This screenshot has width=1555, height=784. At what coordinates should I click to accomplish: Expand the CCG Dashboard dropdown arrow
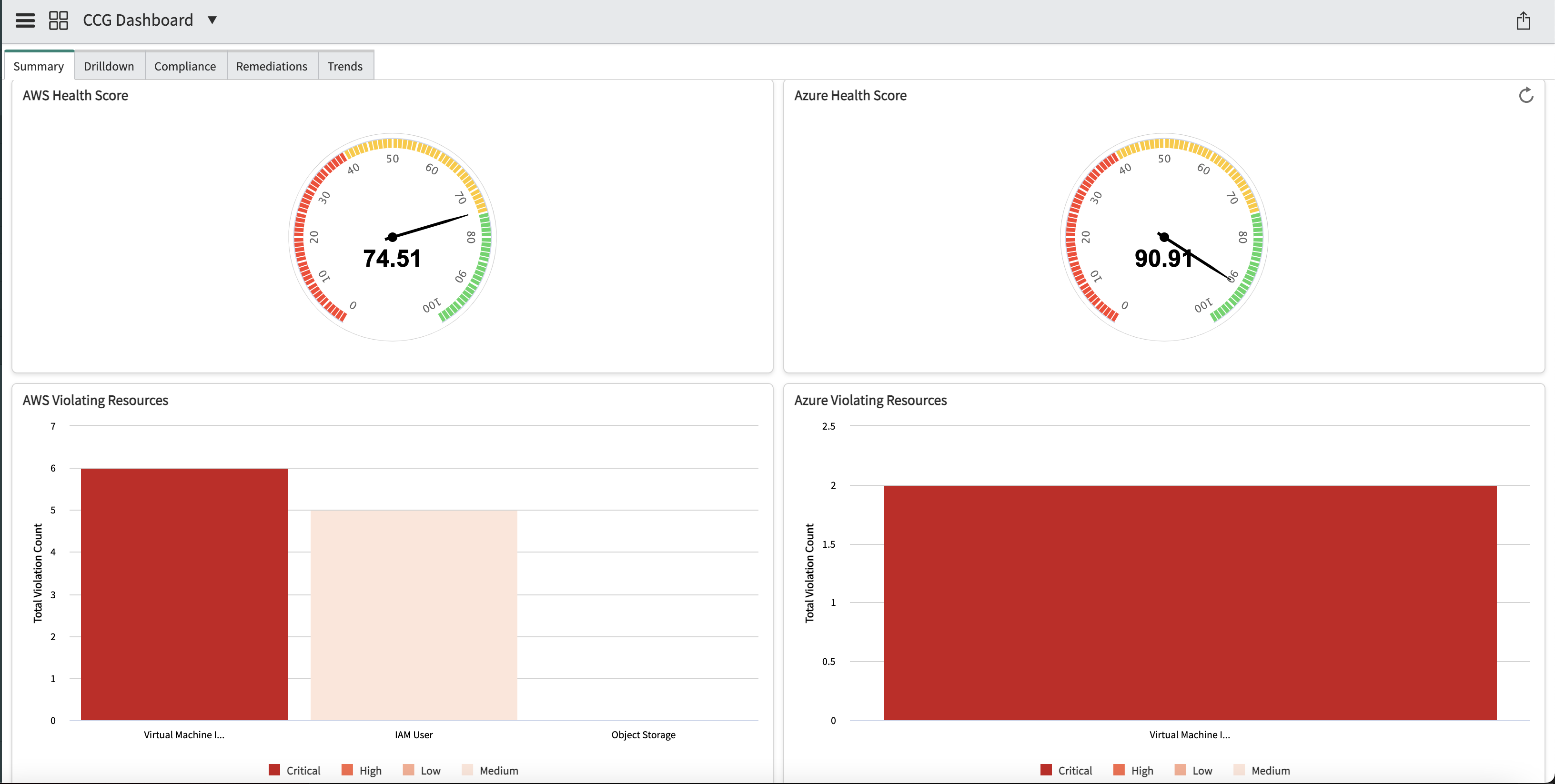tap(212, 20)
